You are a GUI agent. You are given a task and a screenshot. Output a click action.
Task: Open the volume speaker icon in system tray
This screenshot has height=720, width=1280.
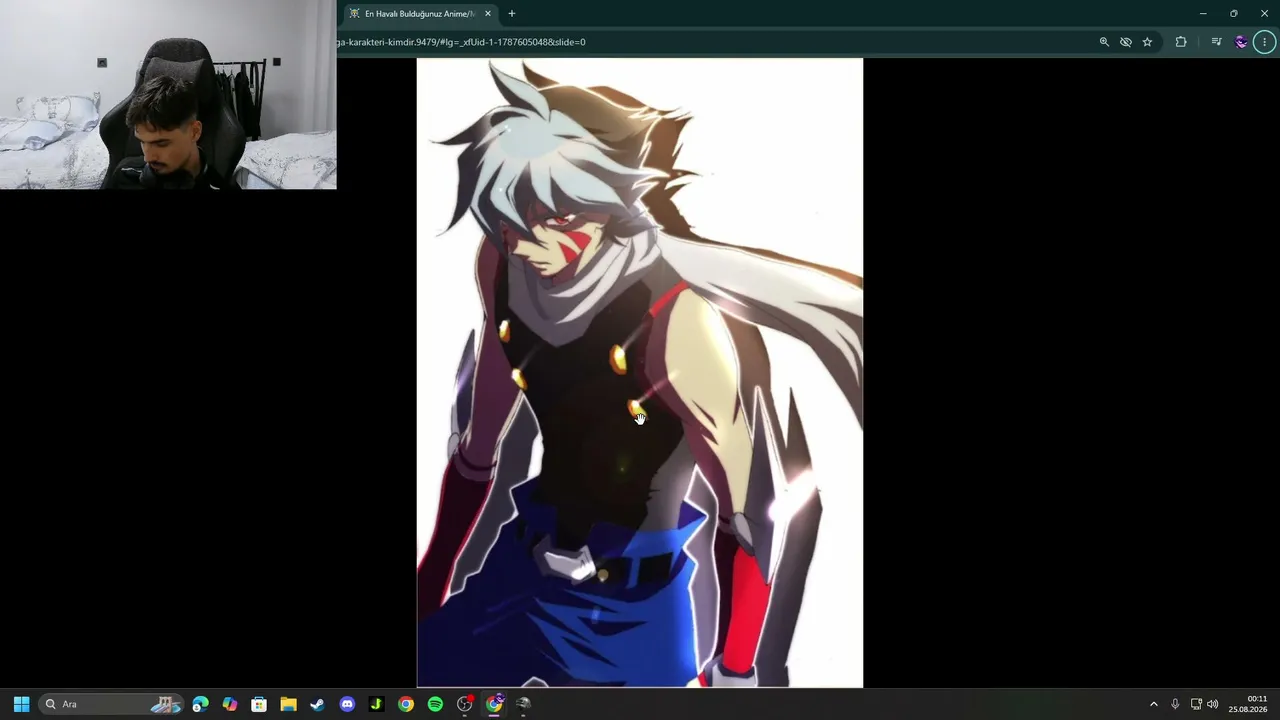(x=1213, y=704)
